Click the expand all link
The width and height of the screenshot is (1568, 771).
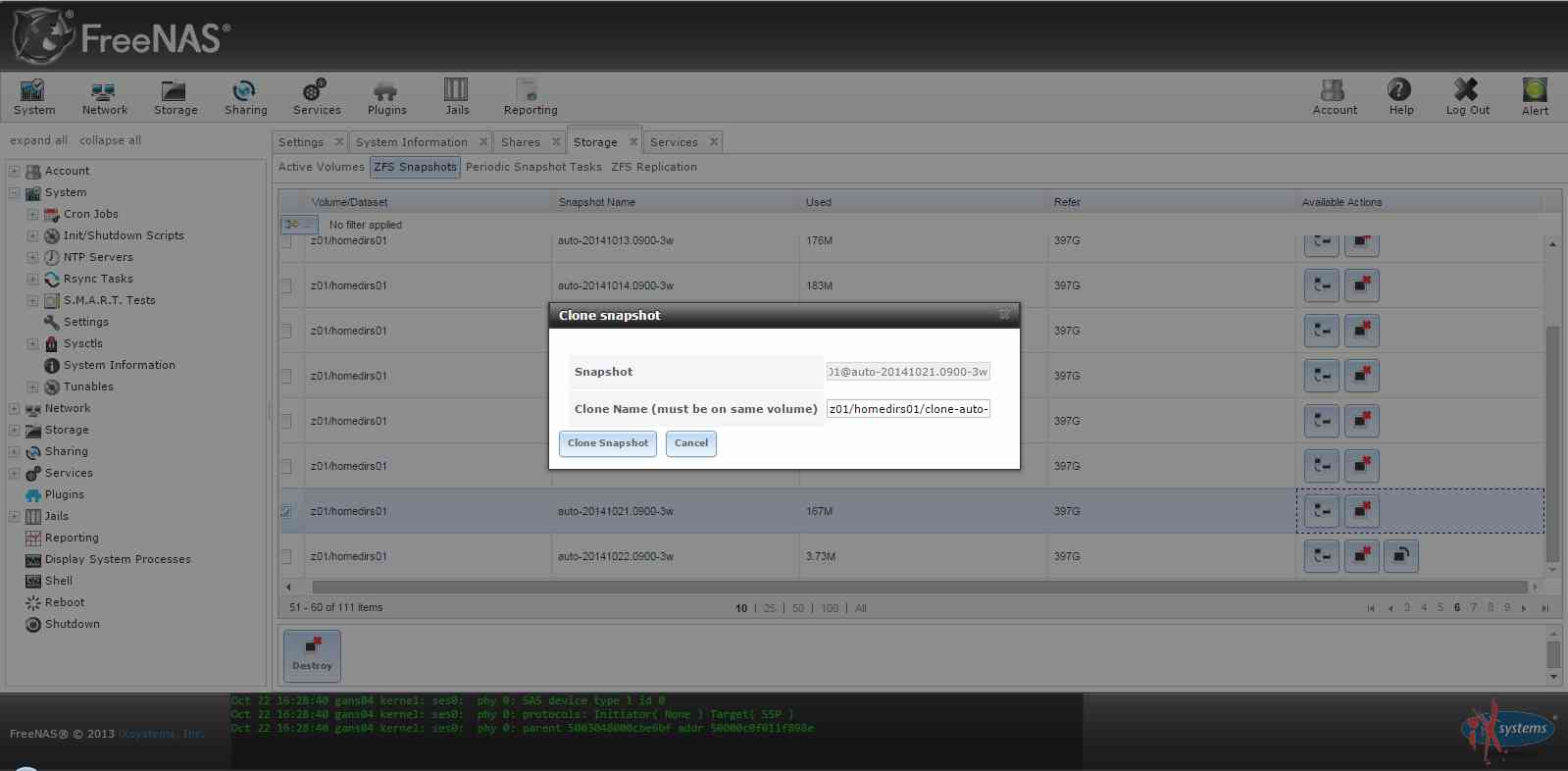click(x=38, y=140)
